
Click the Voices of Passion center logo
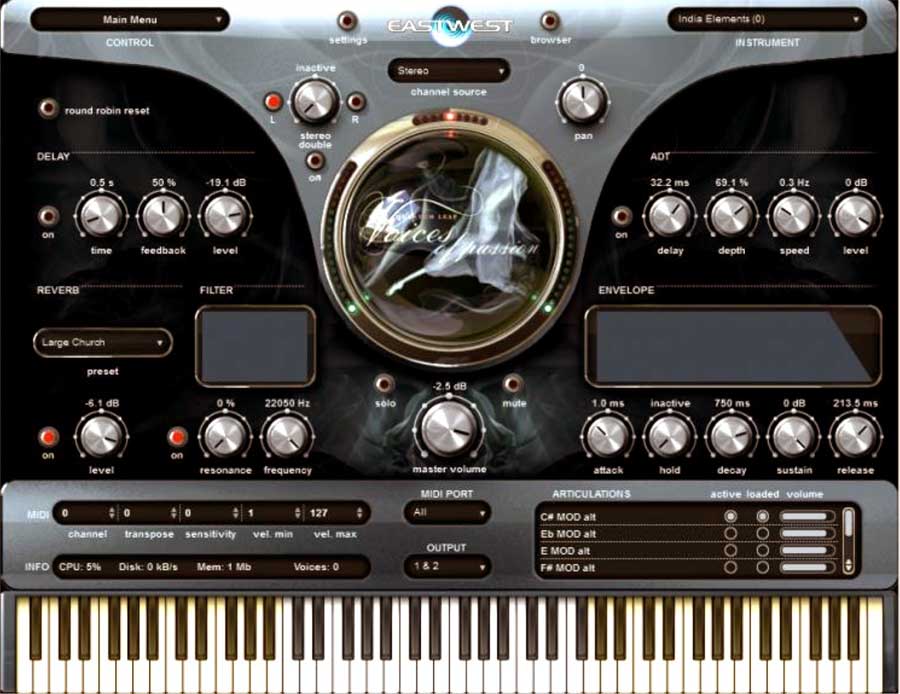(450, 241)
